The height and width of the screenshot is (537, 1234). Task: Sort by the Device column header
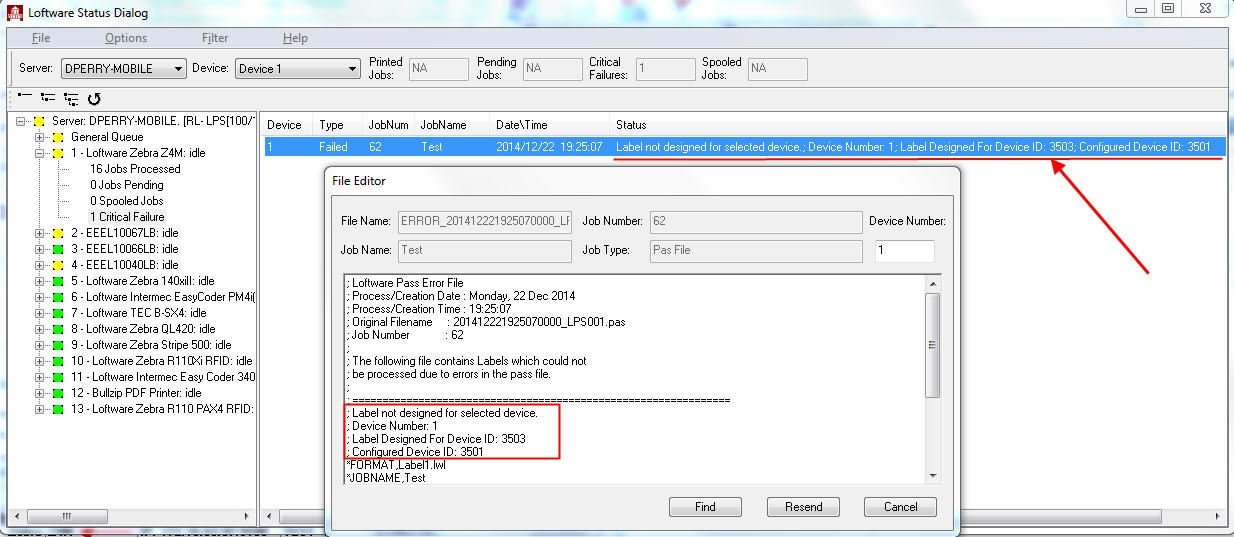coord(285,125)
